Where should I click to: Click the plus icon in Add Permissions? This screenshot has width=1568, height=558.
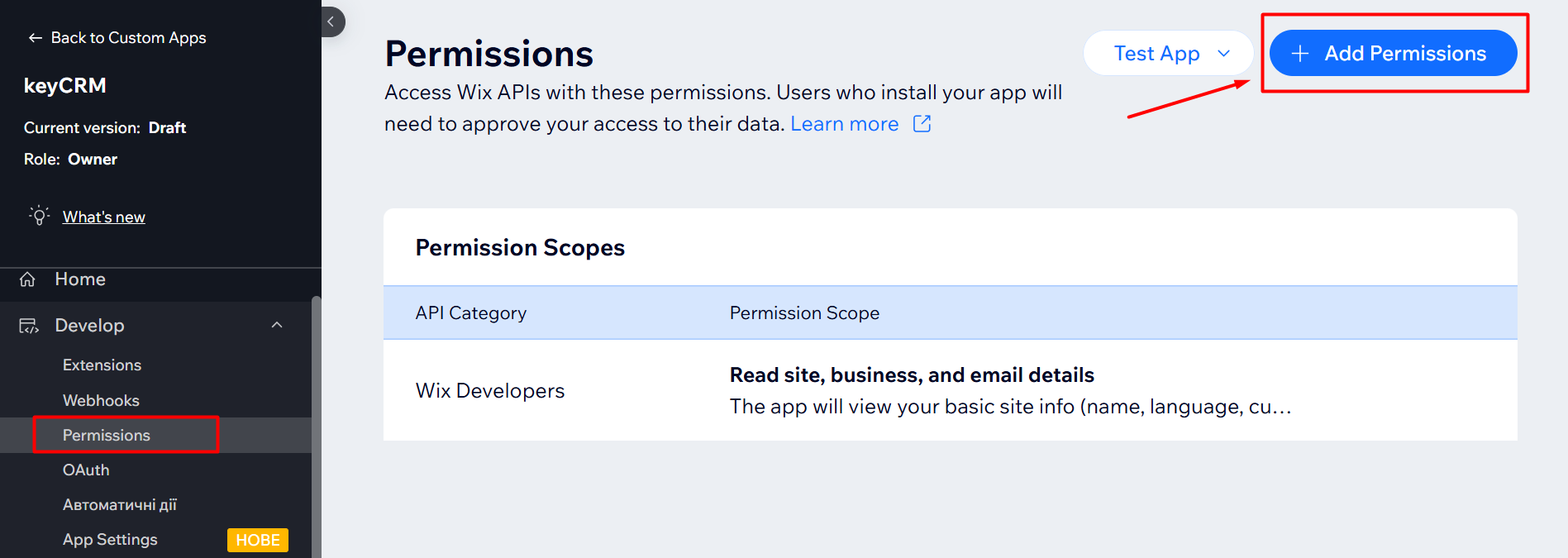coord(1300,54)
